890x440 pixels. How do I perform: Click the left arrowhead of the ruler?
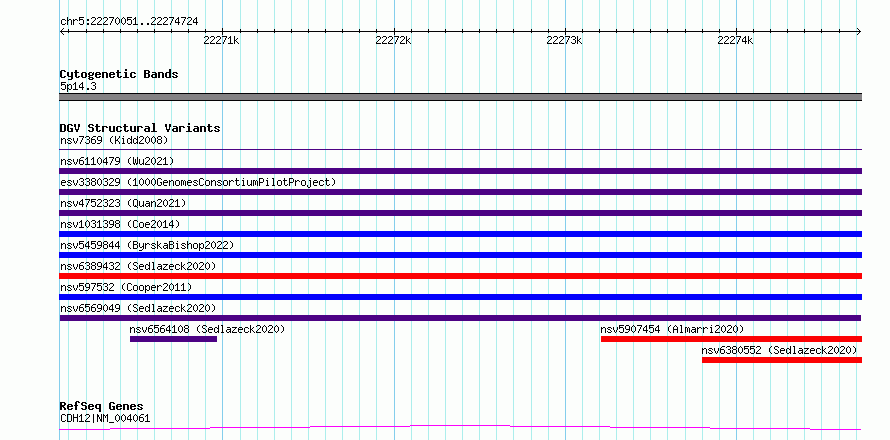click(62, 31)
